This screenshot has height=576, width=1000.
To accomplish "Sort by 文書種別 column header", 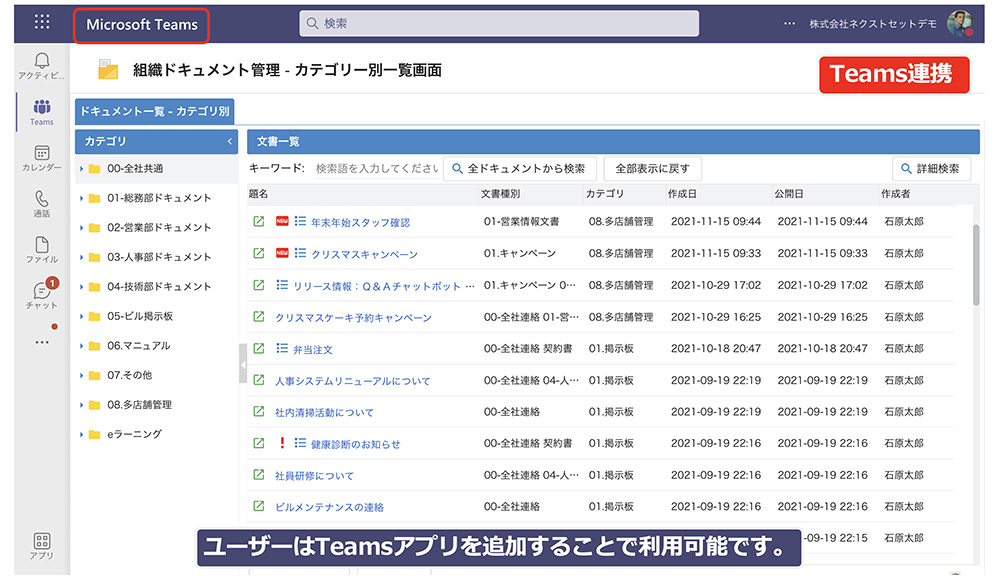I will pos(501,194).
